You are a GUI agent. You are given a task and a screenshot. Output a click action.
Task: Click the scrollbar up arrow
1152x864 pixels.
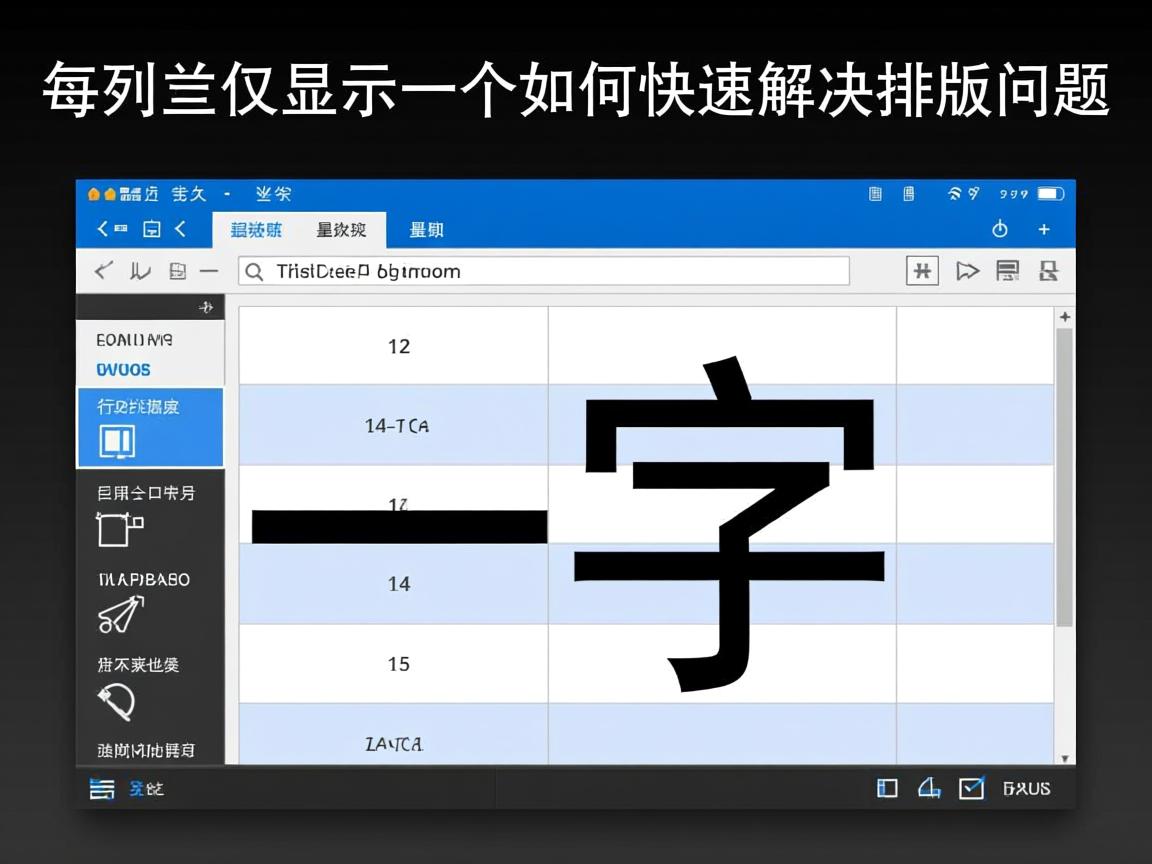point(1065,317)
